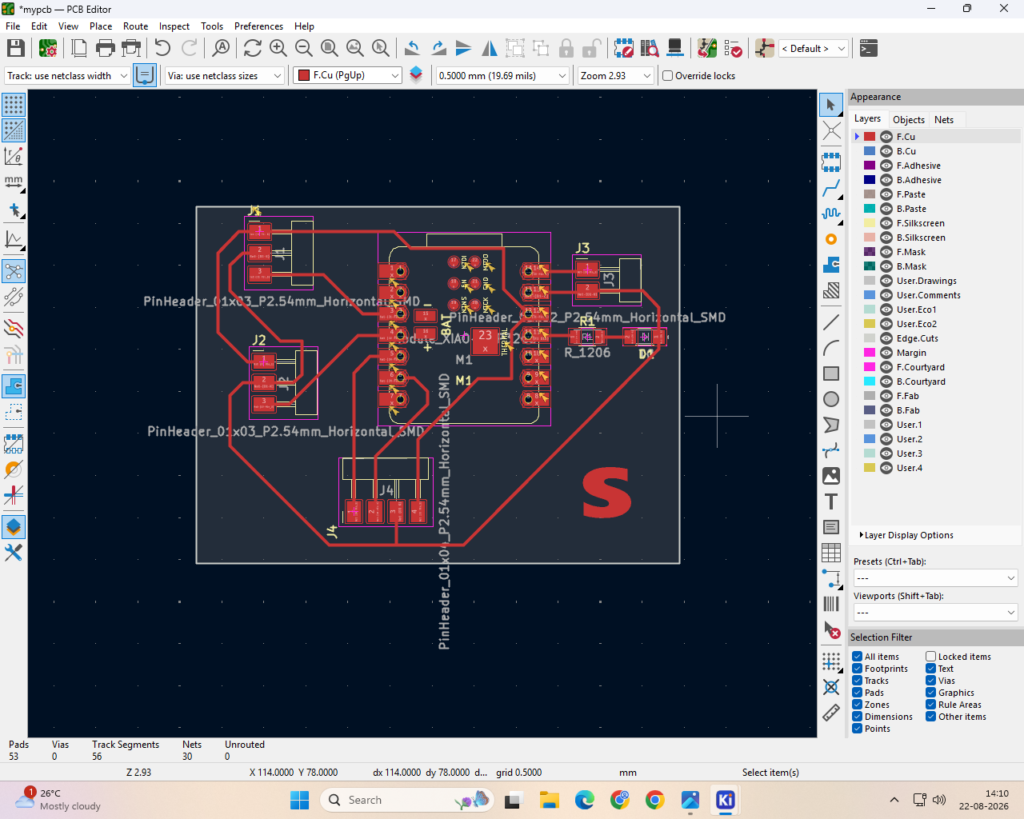The width and height of the screenshot is (1024, 819).
Task: Click the B.Mask color swatch
Action: point(869,266)
